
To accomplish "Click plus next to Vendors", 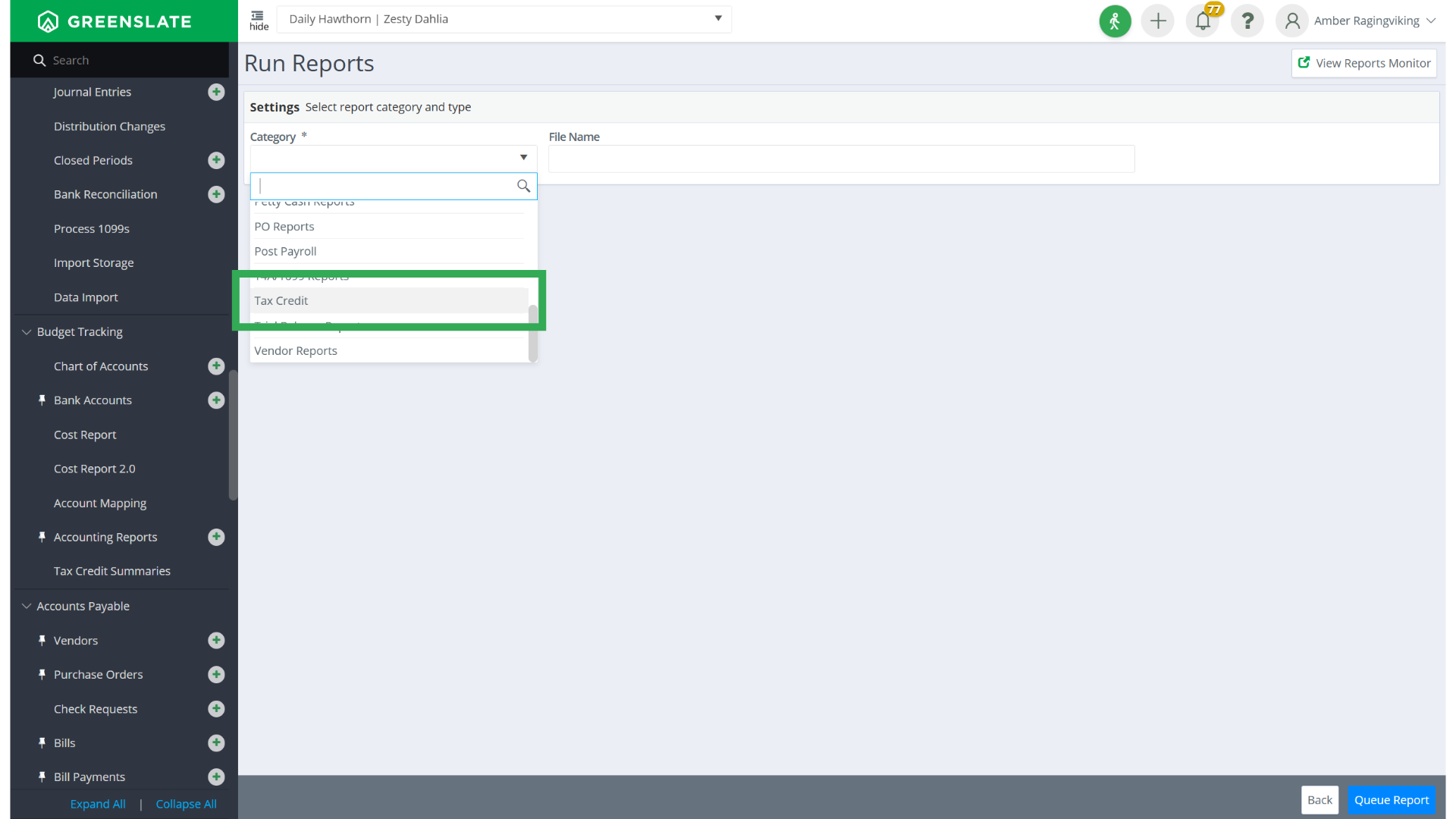I will 216,641.
